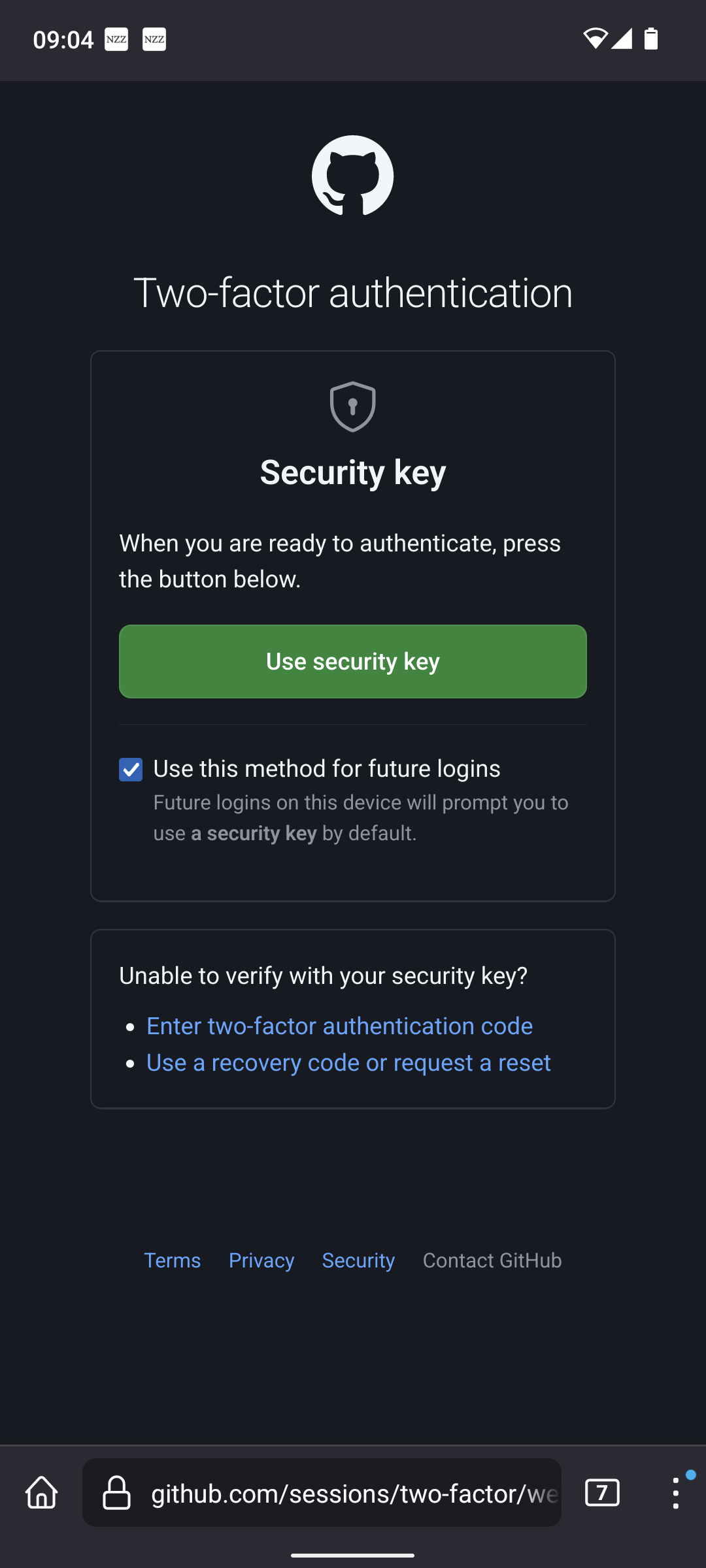Image resolution: width=706 pixels, height=1568 pixels.
Task: Open Enter two-factor authentication code option
Action: coord(339,1025)
